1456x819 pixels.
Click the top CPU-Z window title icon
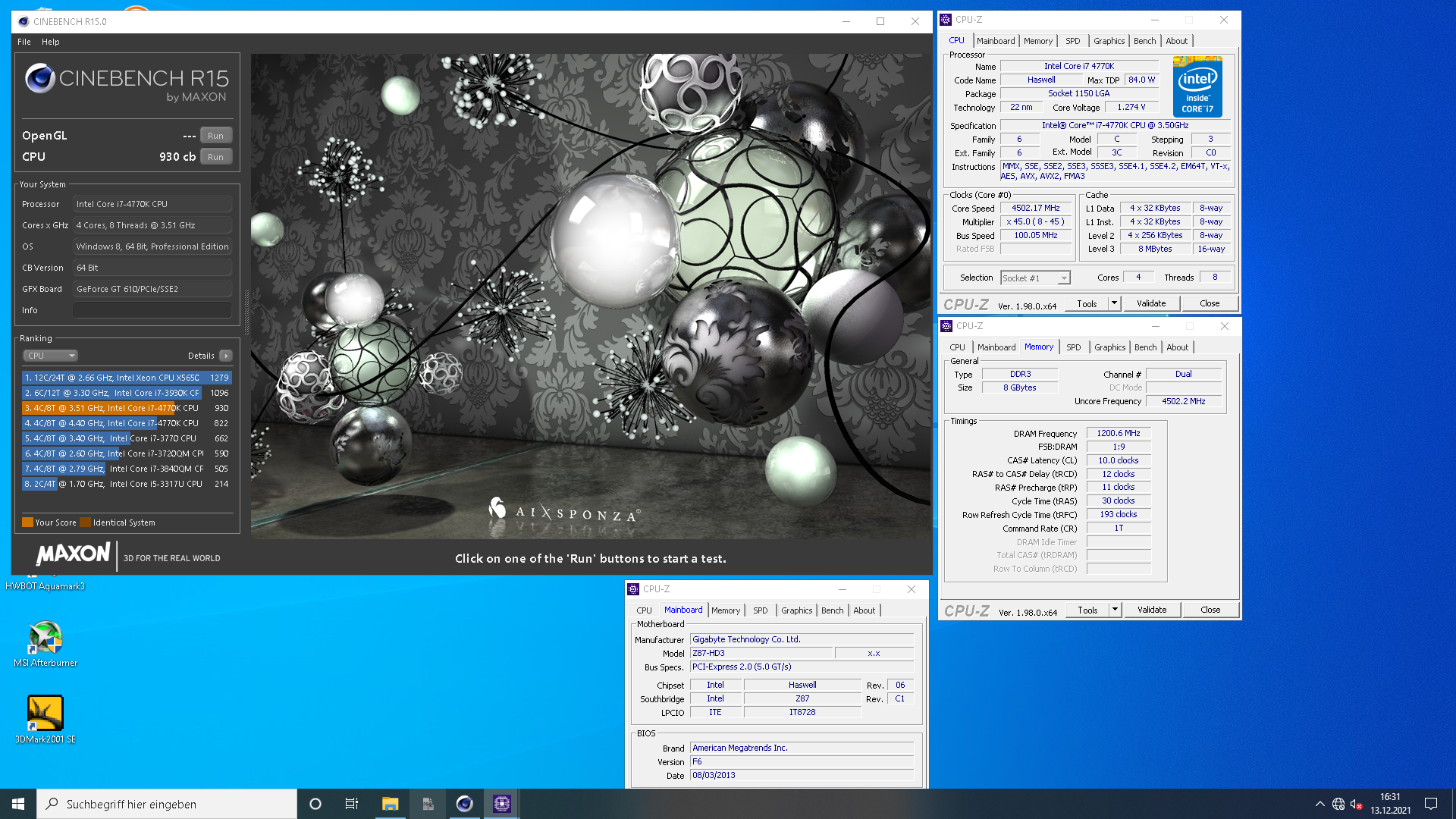[946, 20]
